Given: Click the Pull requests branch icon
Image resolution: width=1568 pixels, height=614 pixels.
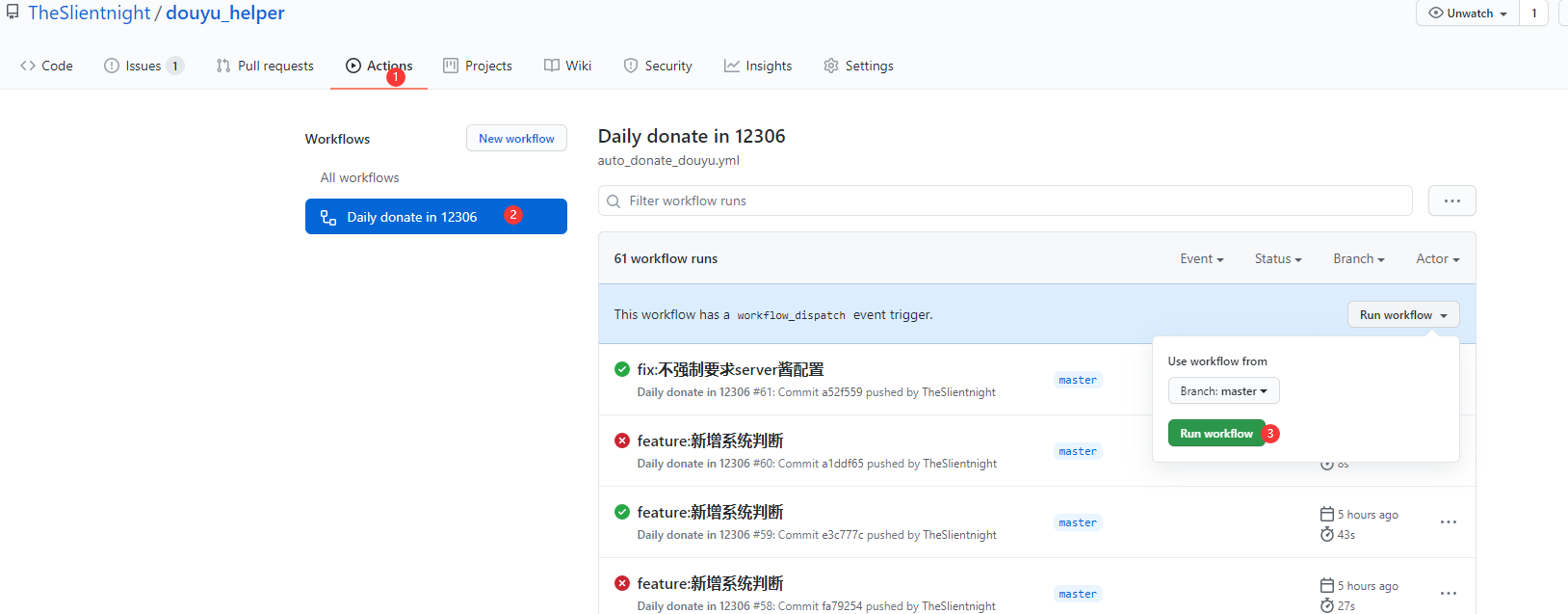Looking at the screenshot, I should click(x=223, y=66).
